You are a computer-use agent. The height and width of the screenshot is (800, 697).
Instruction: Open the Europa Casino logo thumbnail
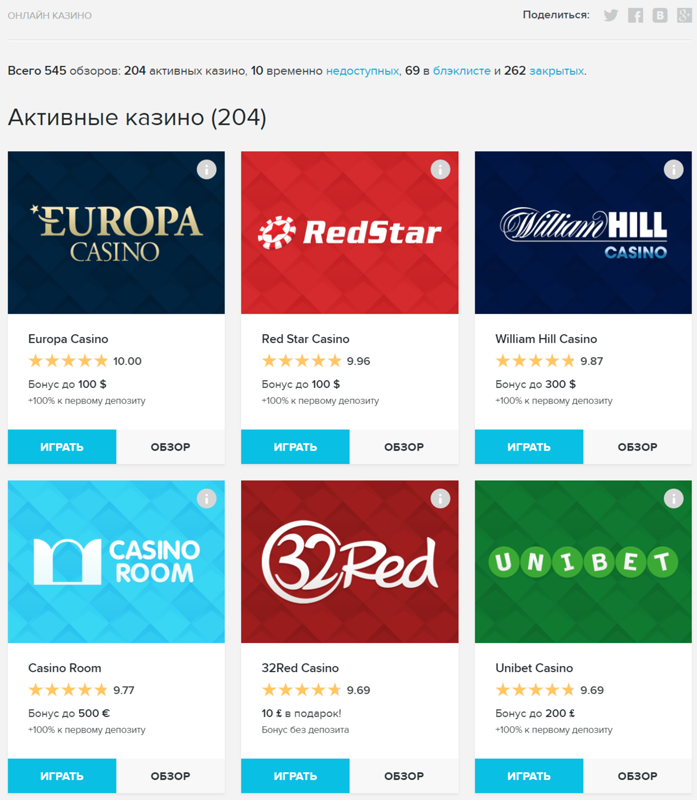click(x=116, y=233)
